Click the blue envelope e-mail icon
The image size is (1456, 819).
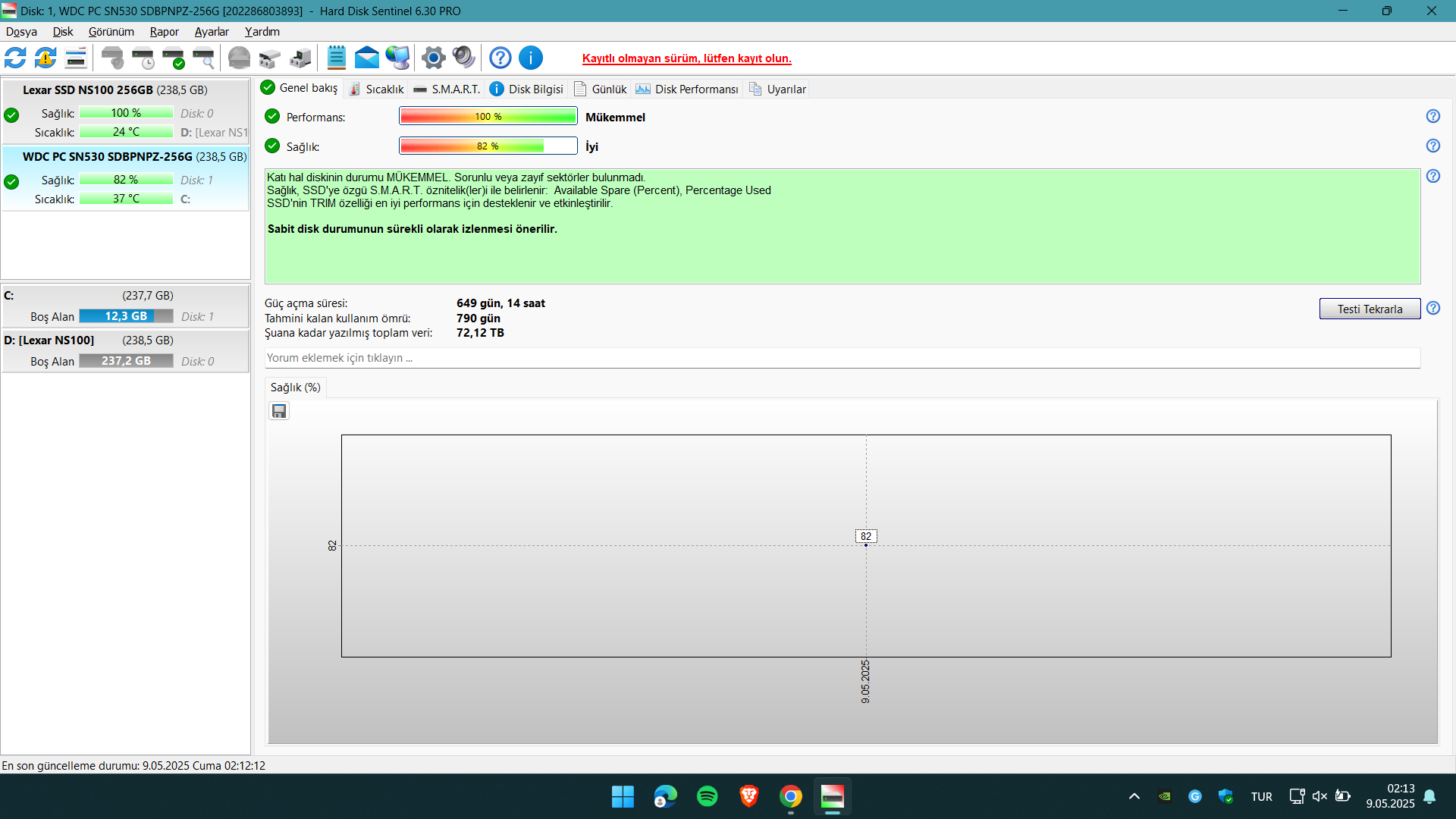[367, 58]
